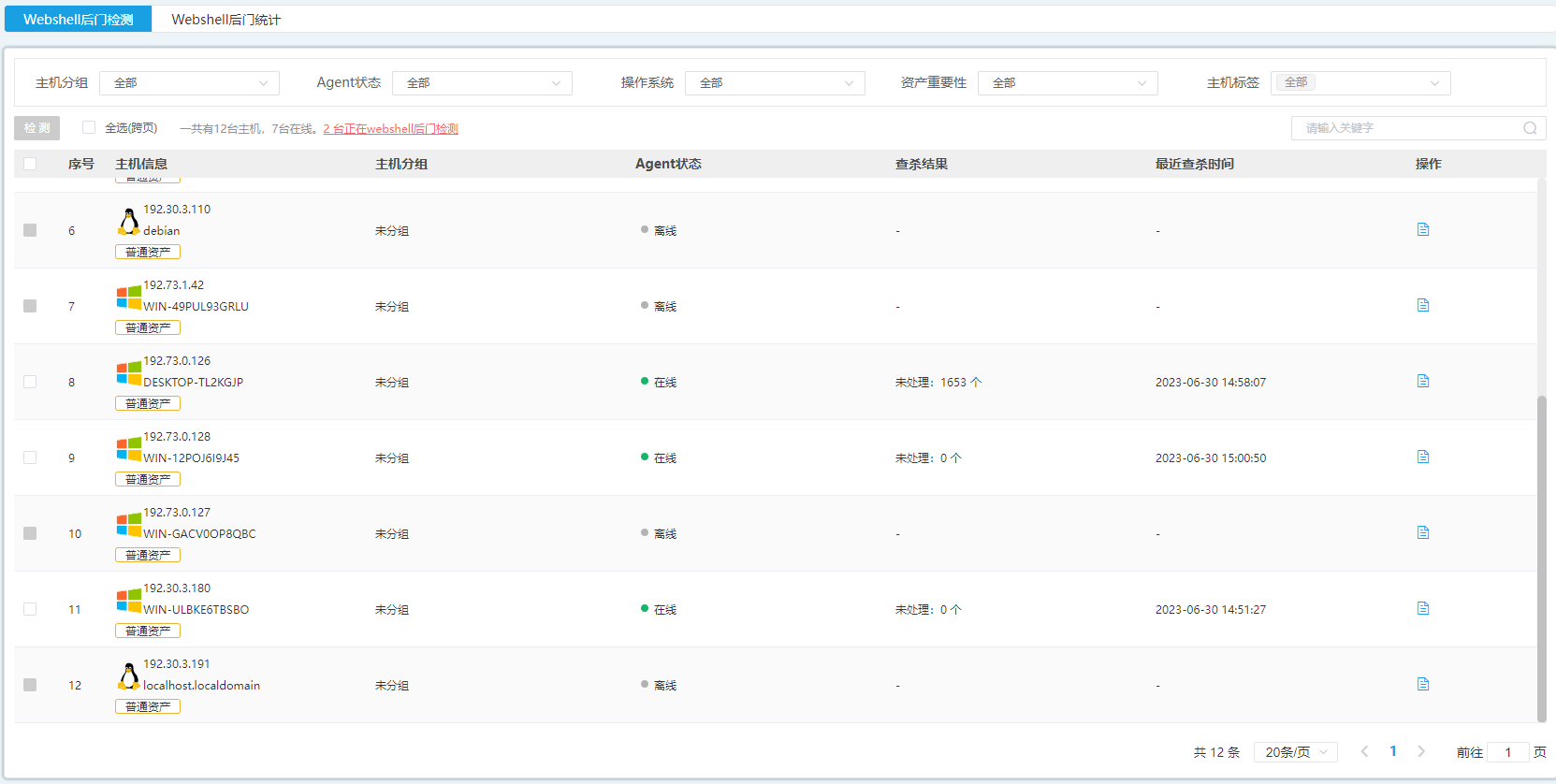
Task: Tick checkbox for host 192.30.3.180
Action: pos(30,609)
